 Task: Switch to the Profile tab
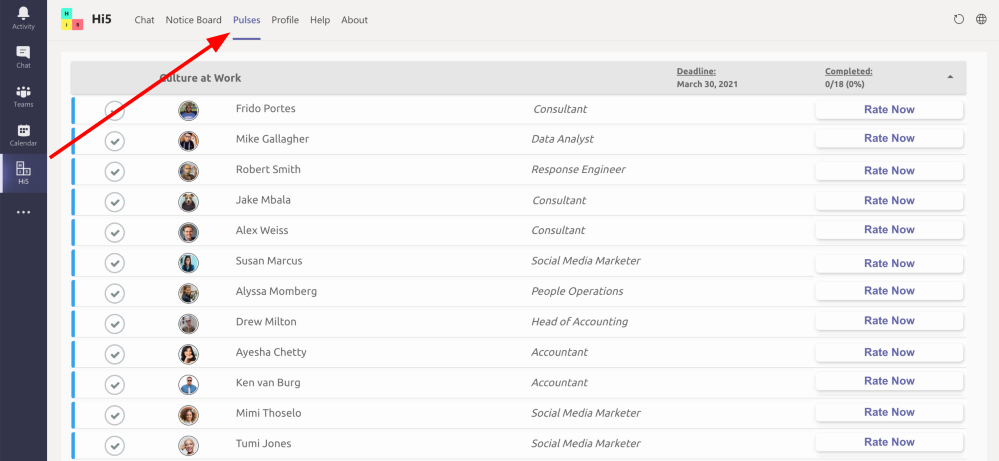coord(285,20)
